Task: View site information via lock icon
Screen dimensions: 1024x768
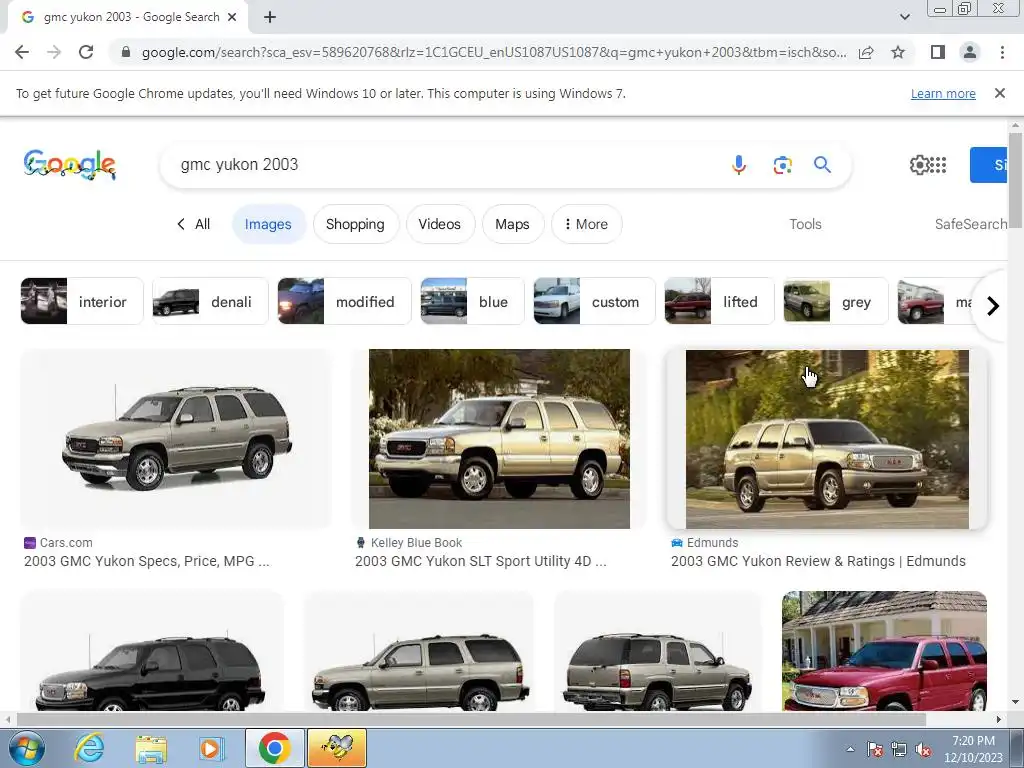Action: click(126, 52)
